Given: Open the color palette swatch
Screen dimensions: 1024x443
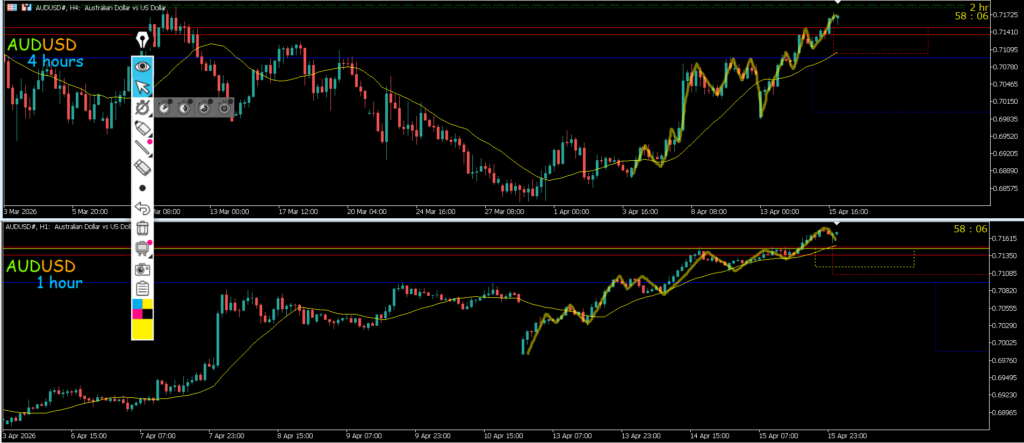Looking at the screenshot, I should pyautogui.click(x=143, y=319).
